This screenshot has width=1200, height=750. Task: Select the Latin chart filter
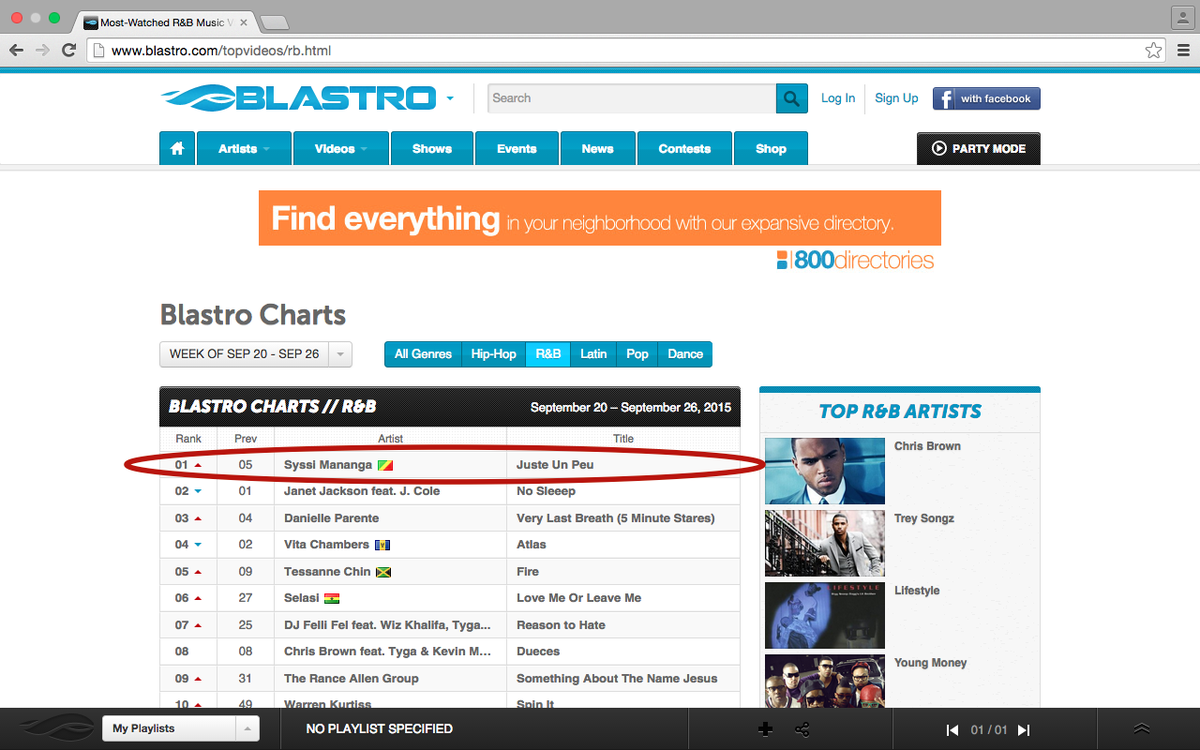[593, 354]
